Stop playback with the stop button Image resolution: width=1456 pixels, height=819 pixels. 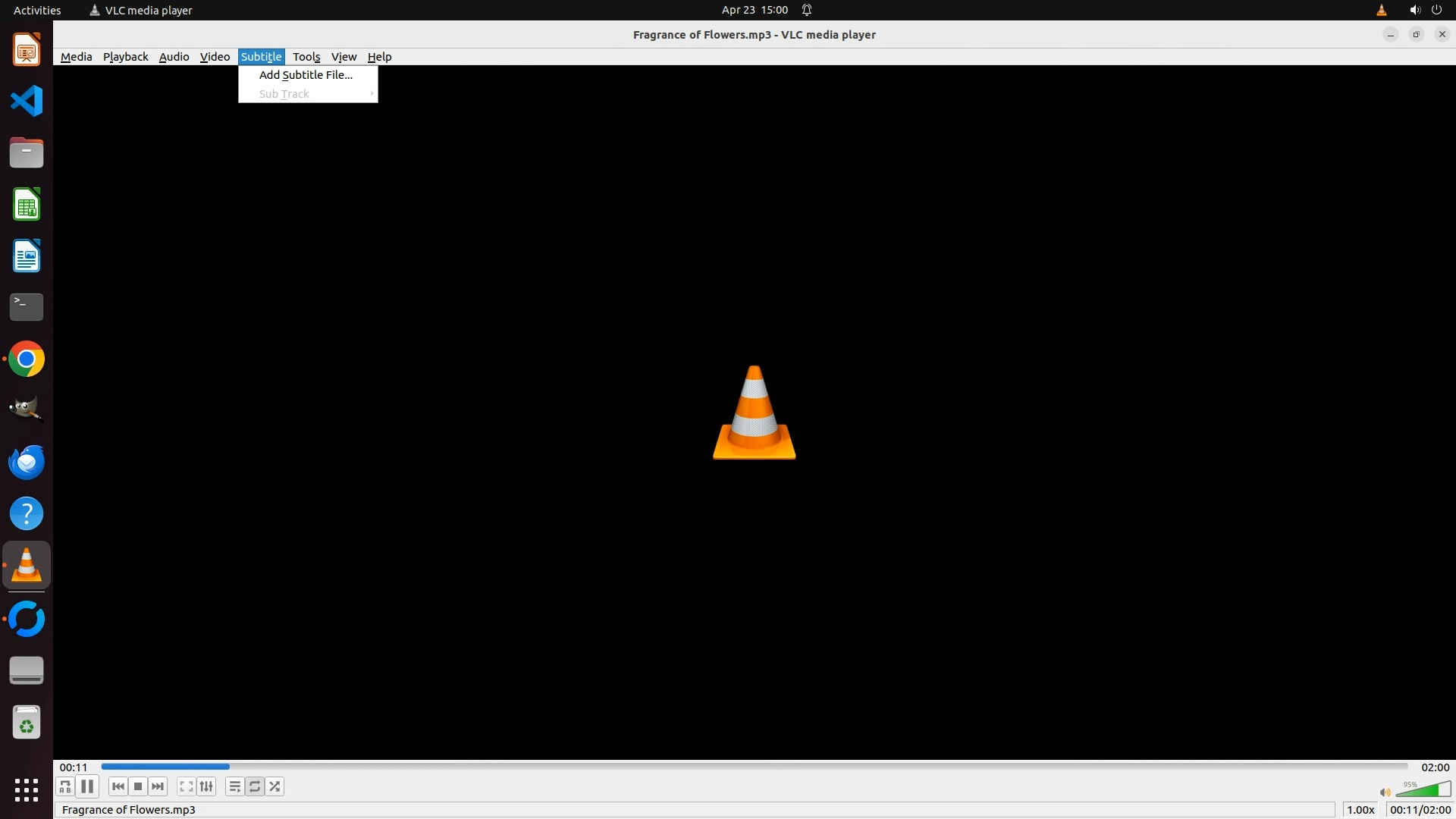click(138, 786)
